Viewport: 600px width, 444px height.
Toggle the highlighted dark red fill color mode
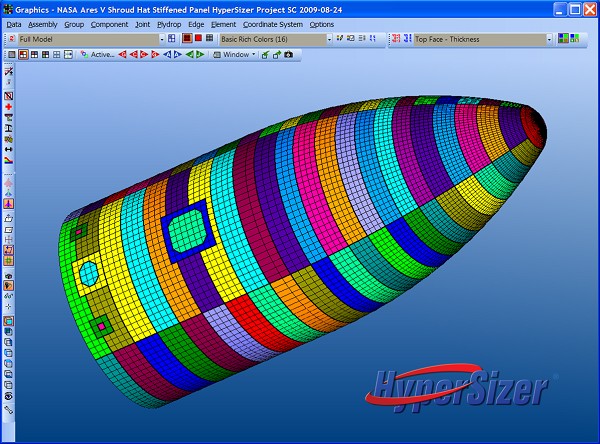(187, 38)
